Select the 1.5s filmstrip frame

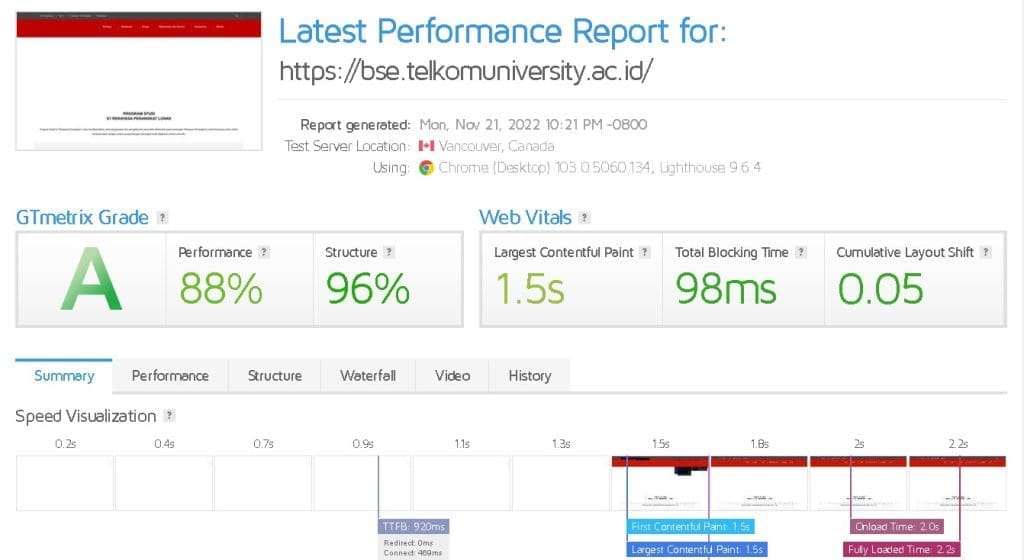[x=660, y=483]
